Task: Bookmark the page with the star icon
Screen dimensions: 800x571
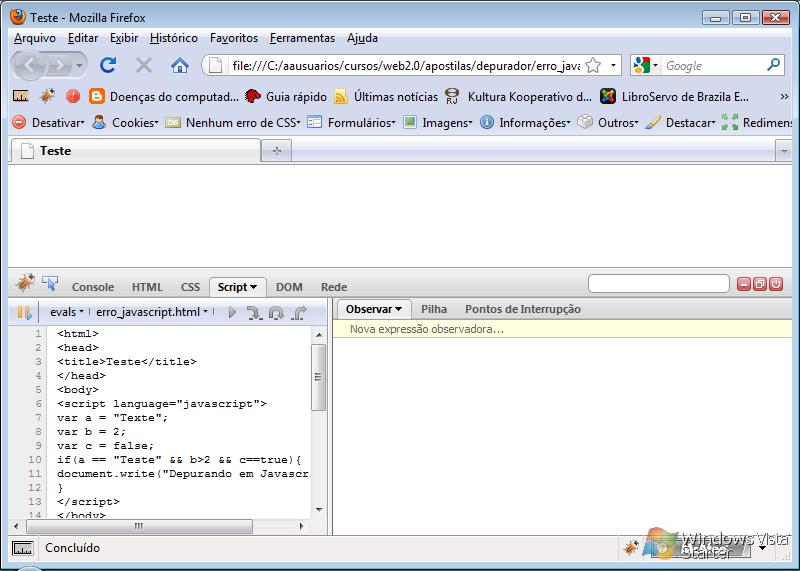Action: coord(593,65)
